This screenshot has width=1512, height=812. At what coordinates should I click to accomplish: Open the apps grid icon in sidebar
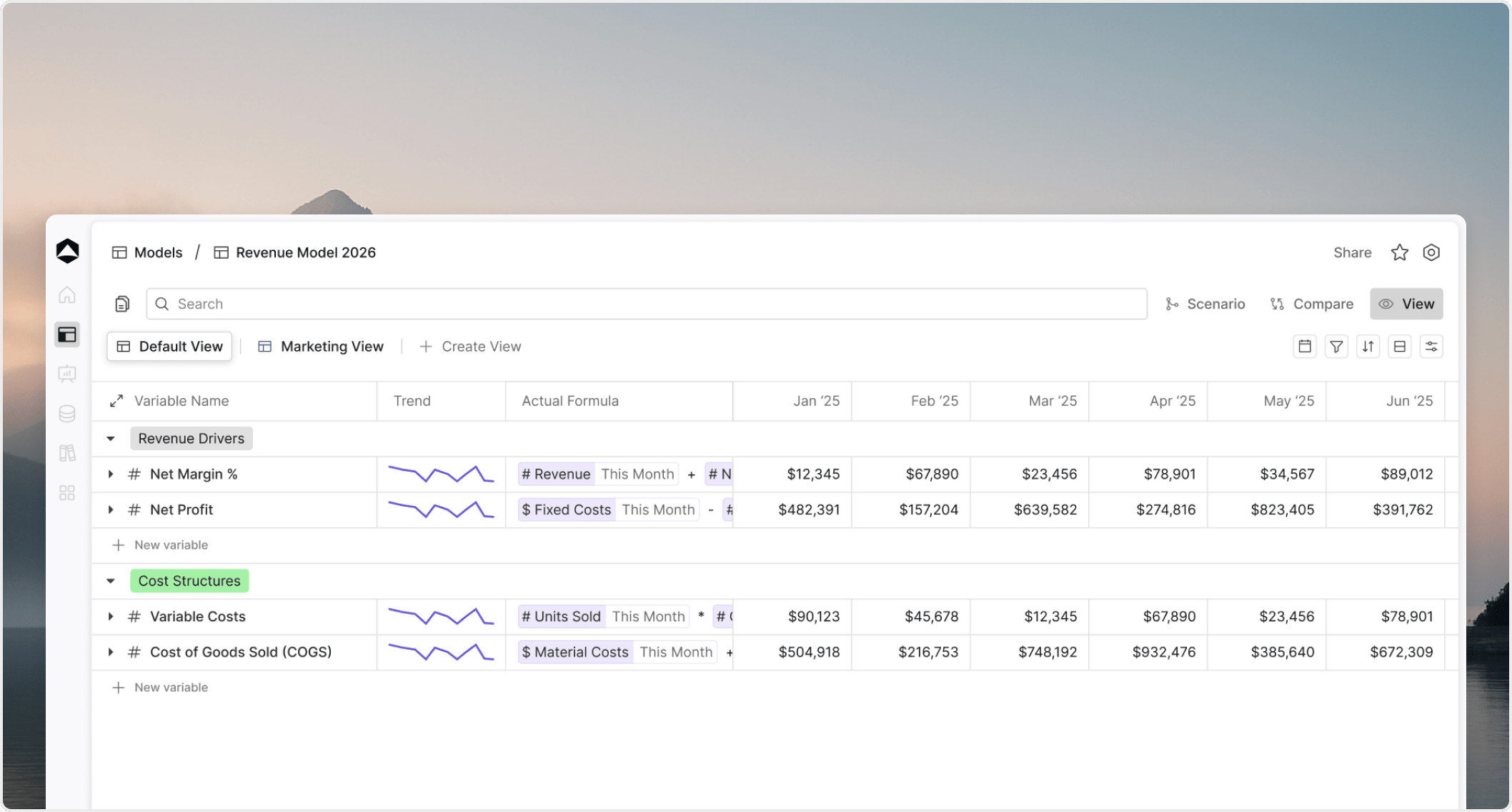[x=67, y=493]
